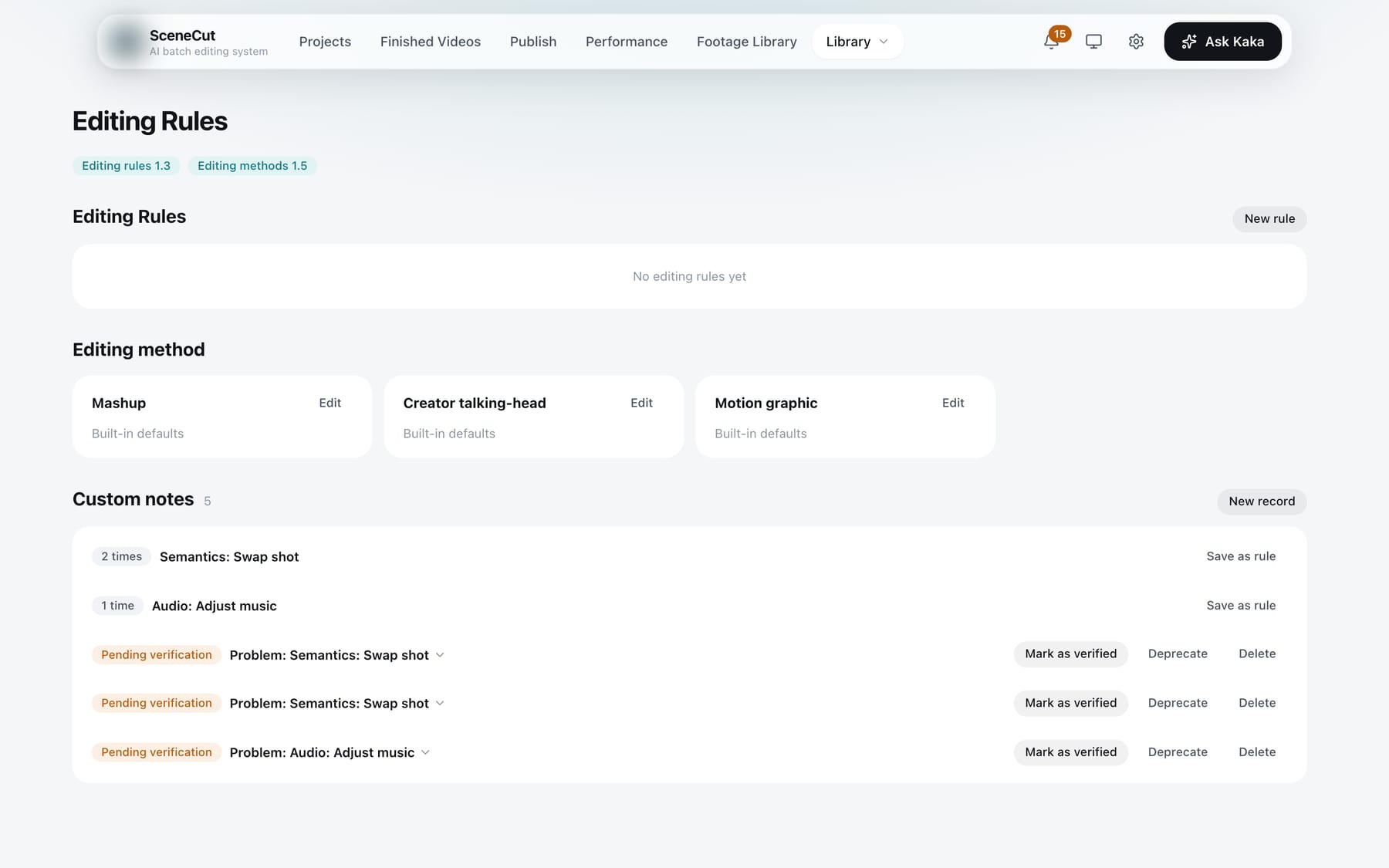Select the 2 times count badge

coord(121,556)
